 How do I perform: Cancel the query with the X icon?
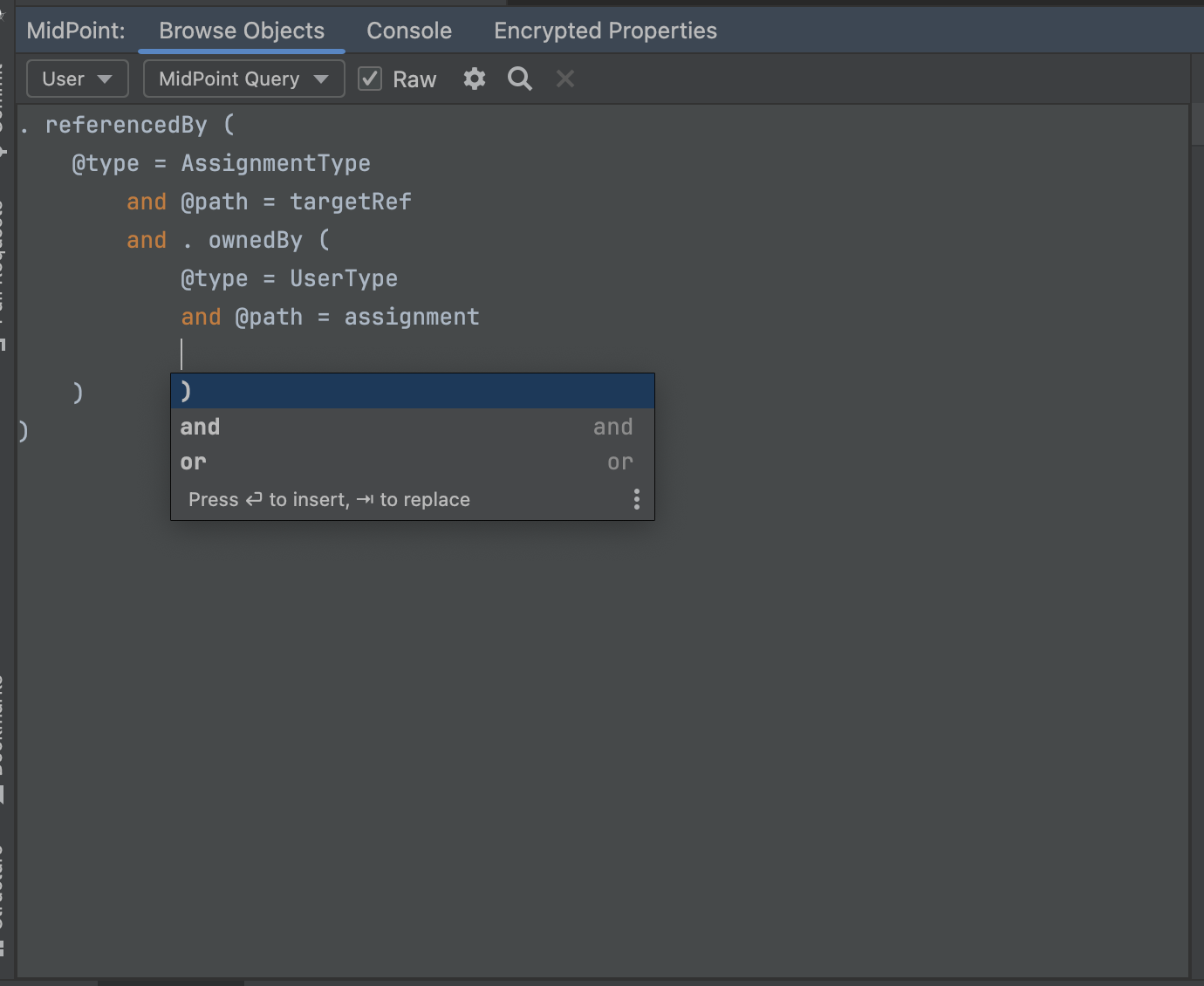(564, 79)
